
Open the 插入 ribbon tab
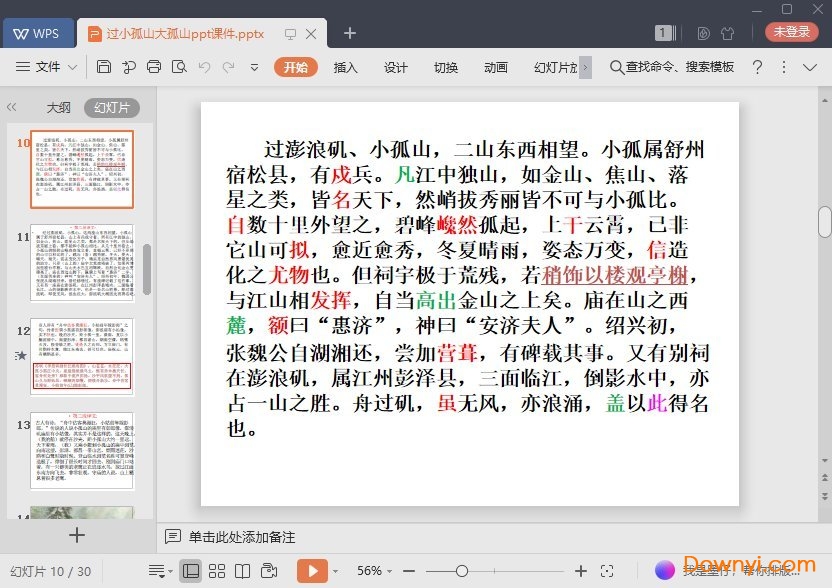pyautogui.click(x=345, y=67)
